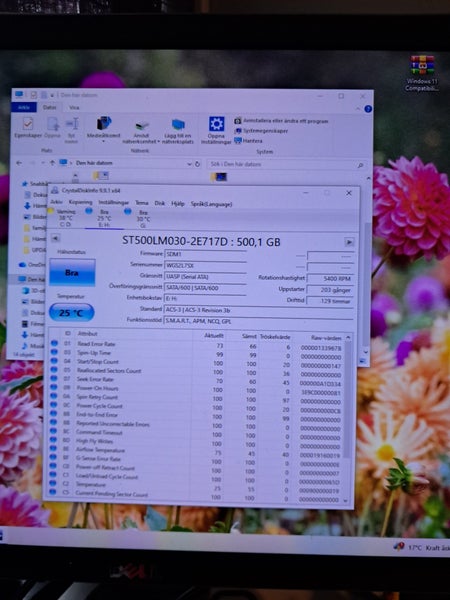Go to next disk with right arrow
The height and width of the screenshot is (600, 450).
coord(349,242)
